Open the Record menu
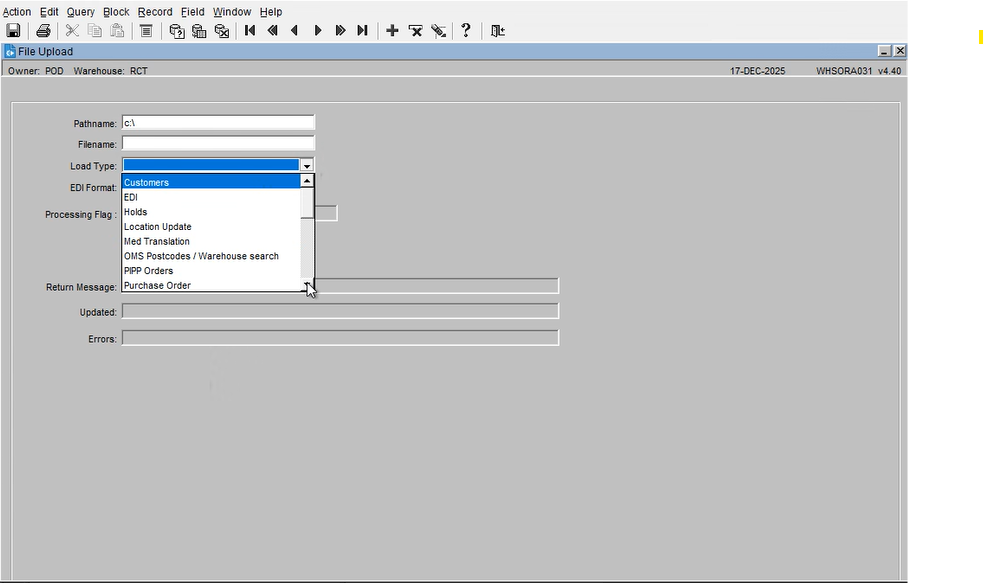 tap(155, 12)
